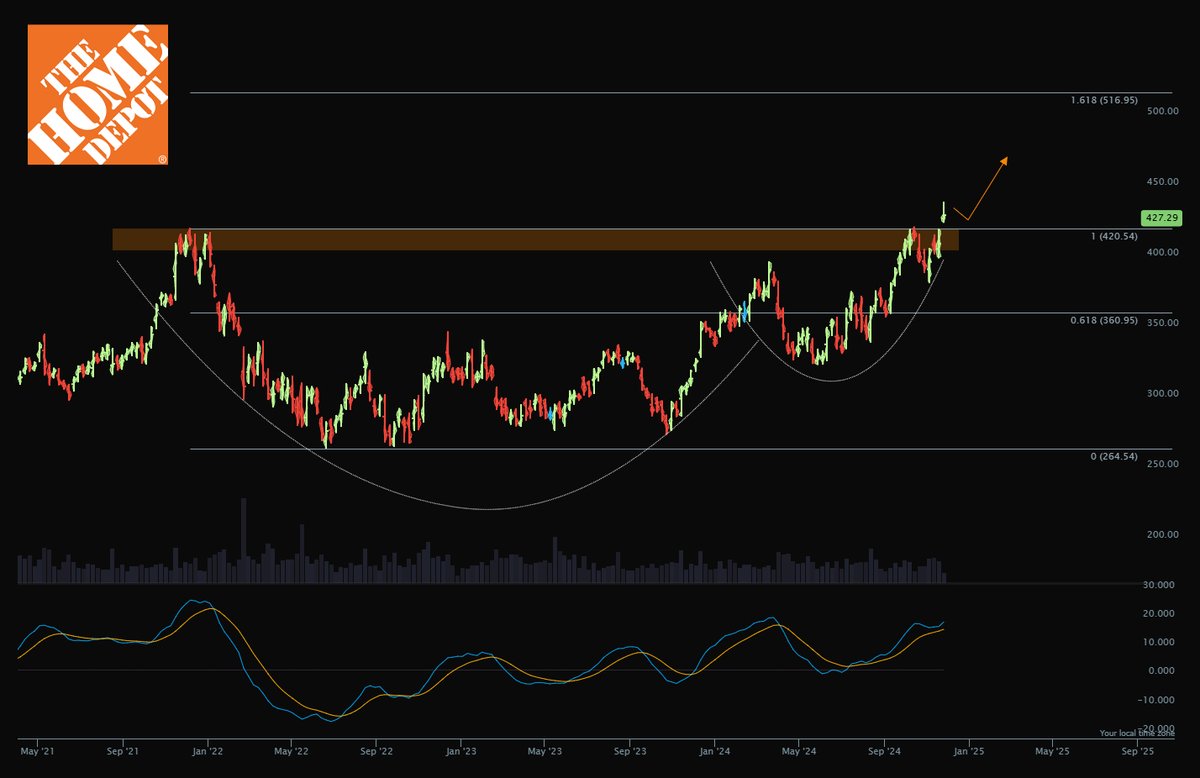
Task: Select Jan '25 on the time axis
Action: [967, 749]
